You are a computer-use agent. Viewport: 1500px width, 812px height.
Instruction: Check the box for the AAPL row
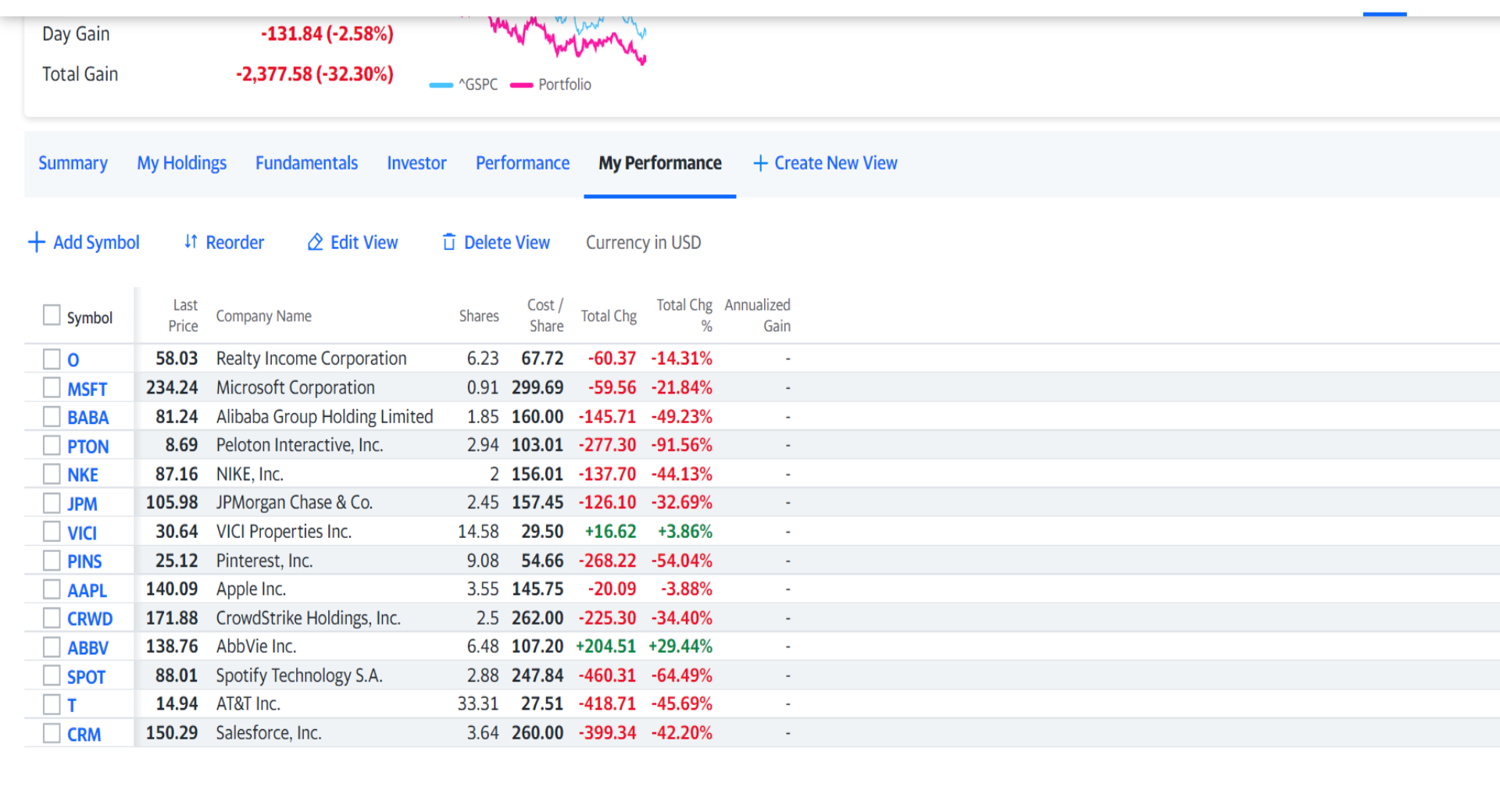click(52, 589)
